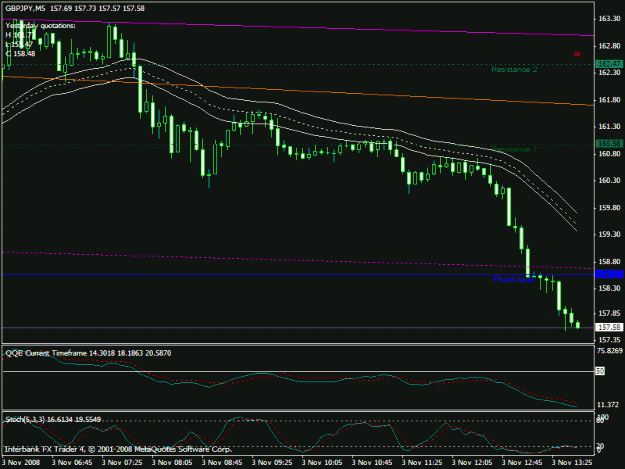The width and height of the screenshot is (625, 469).
Task: Click the '3 Nov 08:45' time axis label
Action: pos(222,463)
